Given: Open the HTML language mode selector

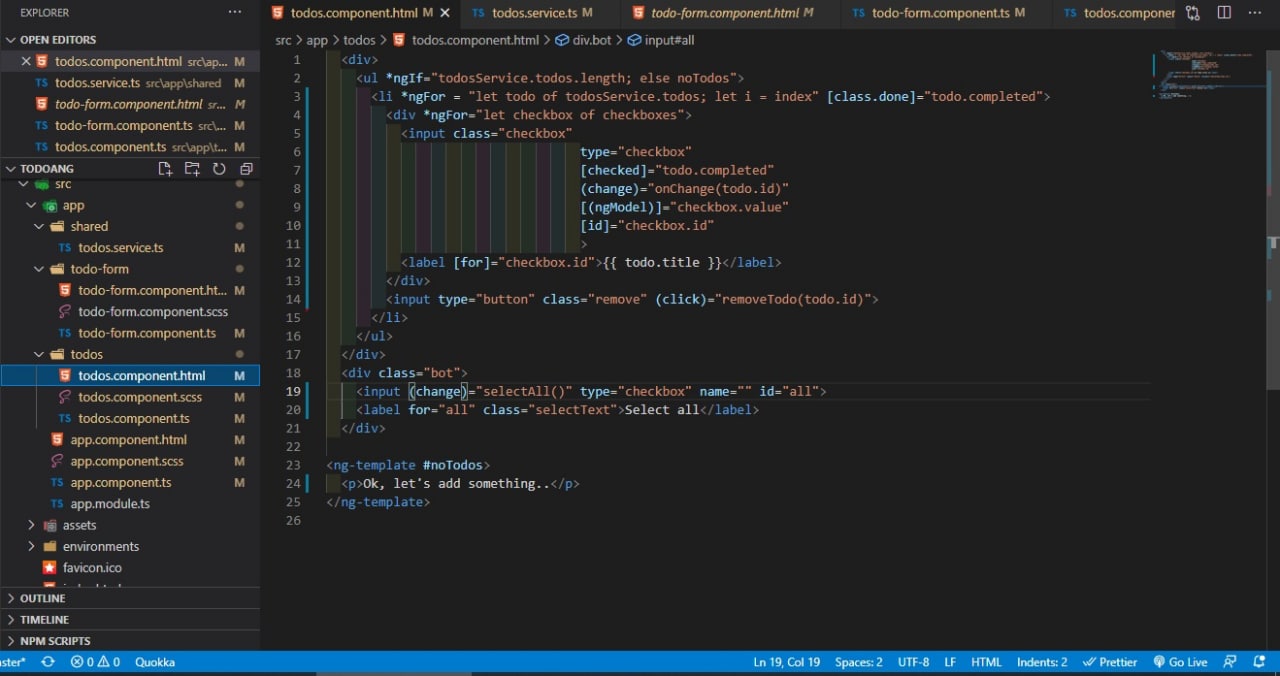Looking at the screenshot, I should (x=986, y=662).
